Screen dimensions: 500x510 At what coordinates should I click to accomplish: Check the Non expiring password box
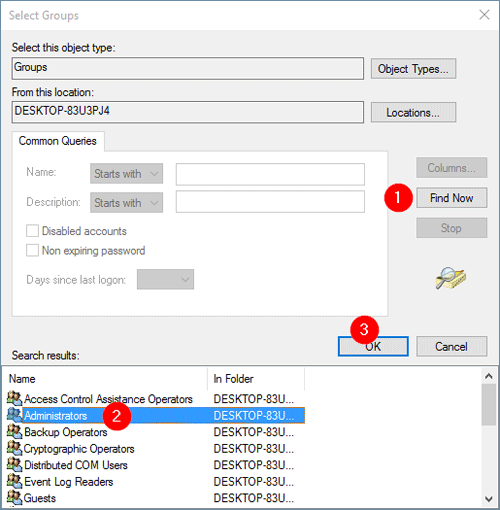tap(32, 250)
